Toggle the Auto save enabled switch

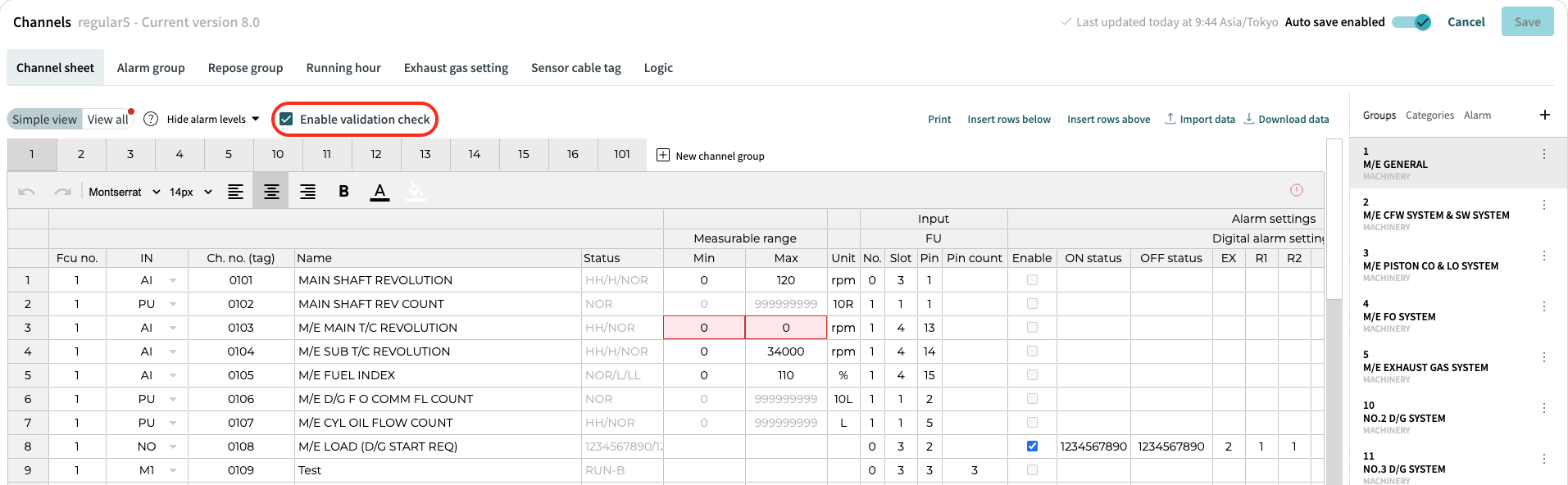1411,22
